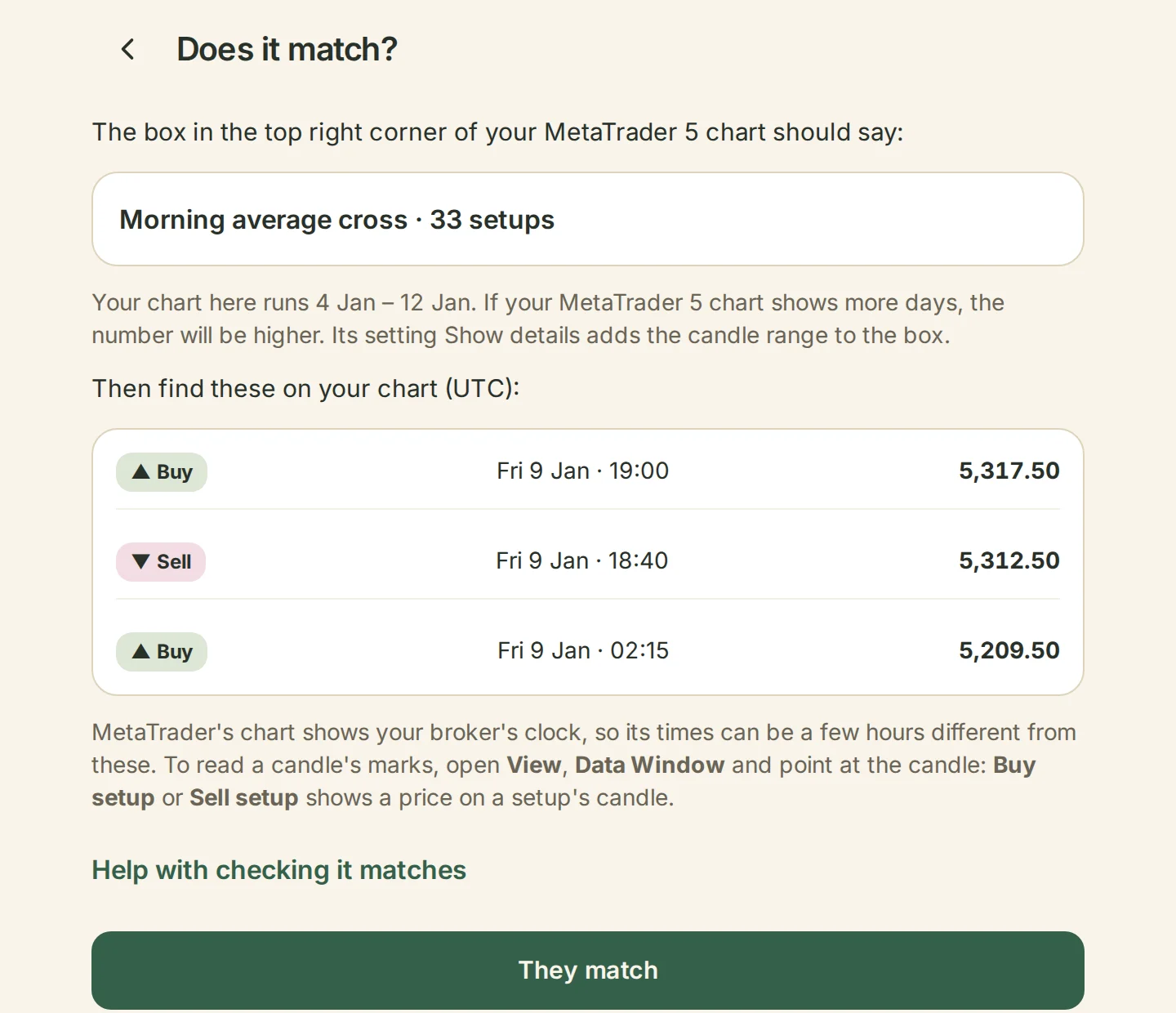Viewport: 1176px width, 1013px height.
Task: Select the Morning average cross 33 setups box
Action: click(588, 219)
